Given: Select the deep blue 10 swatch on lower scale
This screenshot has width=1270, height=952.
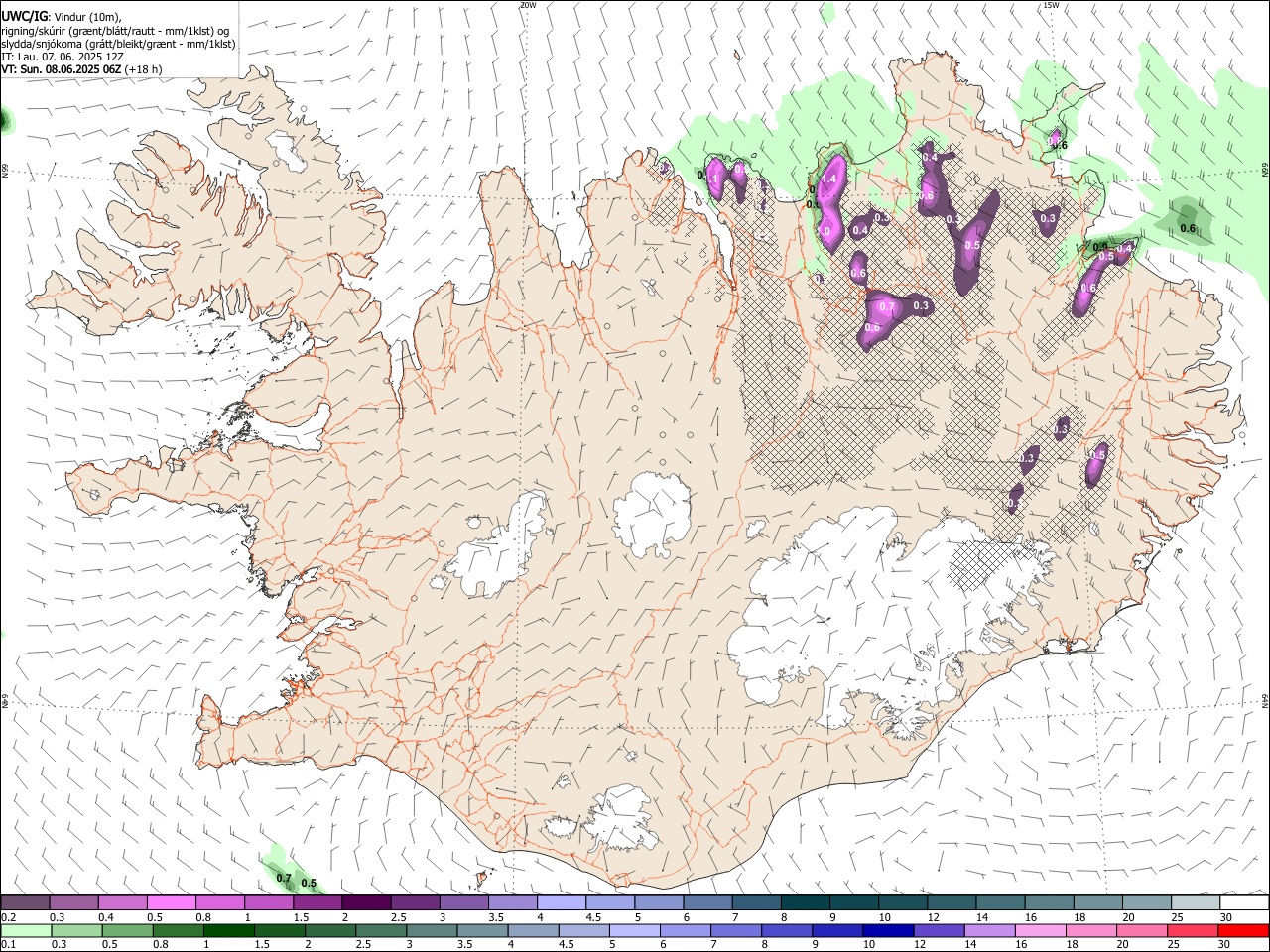Looking at the screenshot, I should tap(888, 930).
